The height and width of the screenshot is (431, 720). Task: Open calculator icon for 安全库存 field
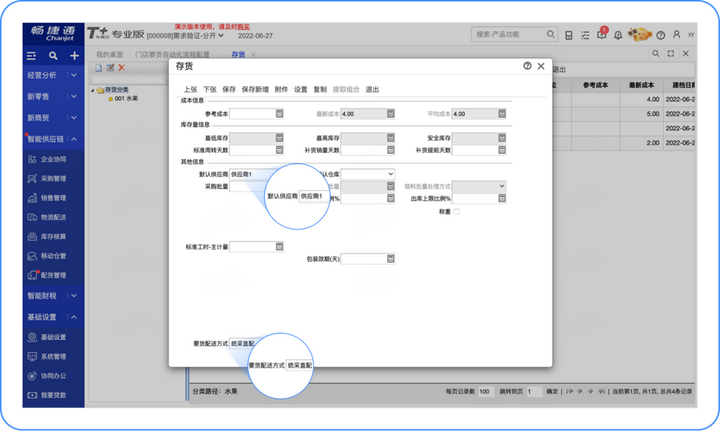tap(502, 138)
